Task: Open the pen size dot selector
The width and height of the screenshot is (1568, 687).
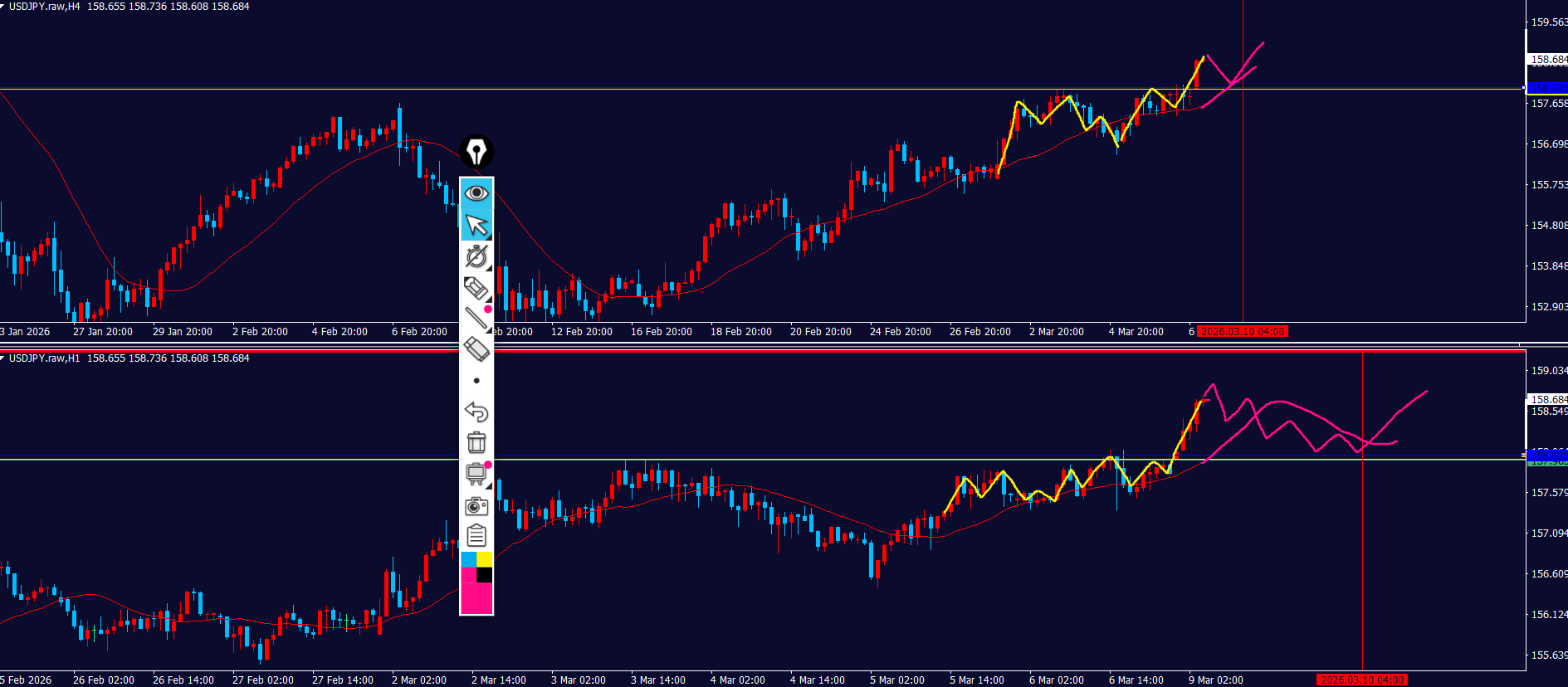Action: pos(476,381)
